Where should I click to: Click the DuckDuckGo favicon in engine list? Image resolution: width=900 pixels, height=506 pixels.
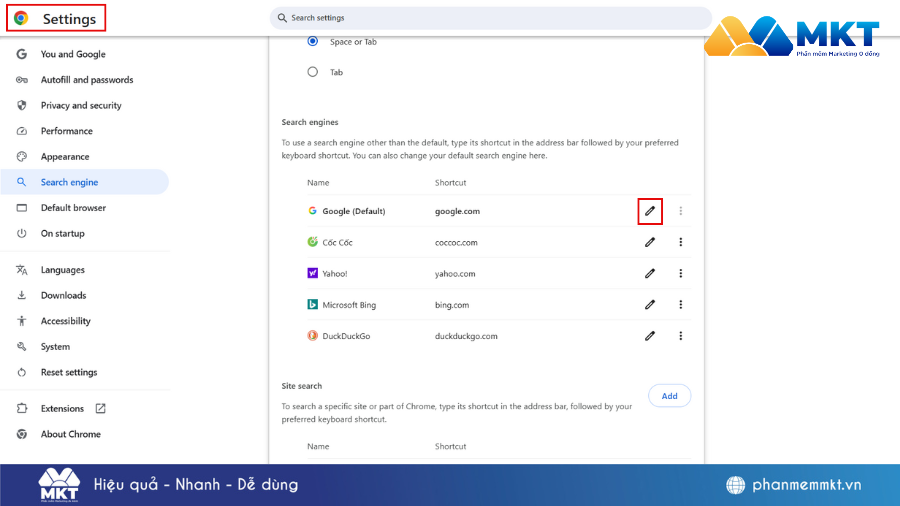point(312,336)
